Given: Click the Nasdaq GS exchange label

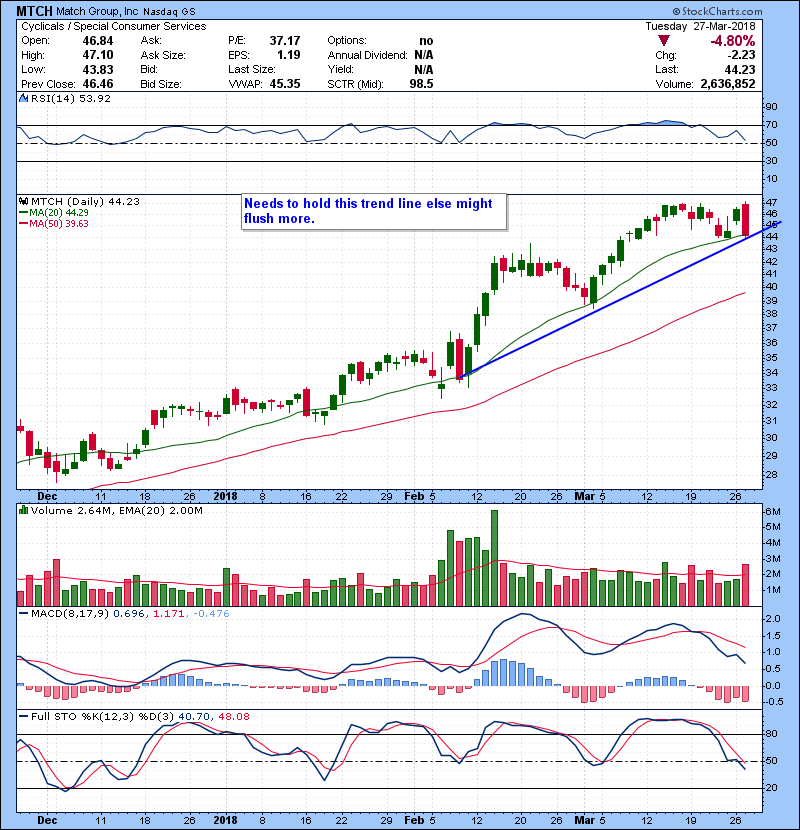Looking at the screenshot, I should 169,12.
